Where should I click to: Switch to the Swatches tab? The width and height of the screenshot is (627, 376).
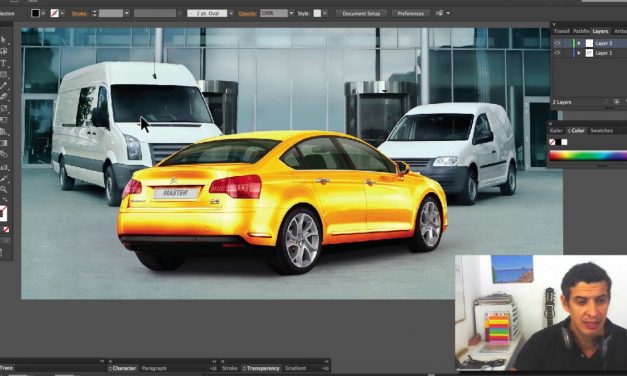601,130
